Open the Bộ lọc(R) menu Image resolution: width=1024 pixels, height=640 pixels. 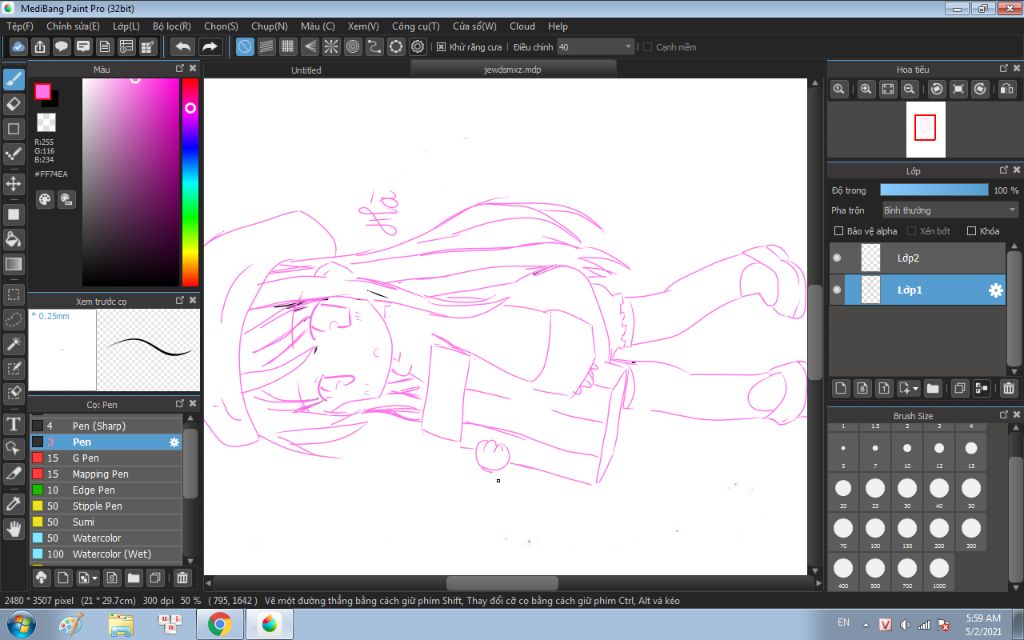[170, 26]
